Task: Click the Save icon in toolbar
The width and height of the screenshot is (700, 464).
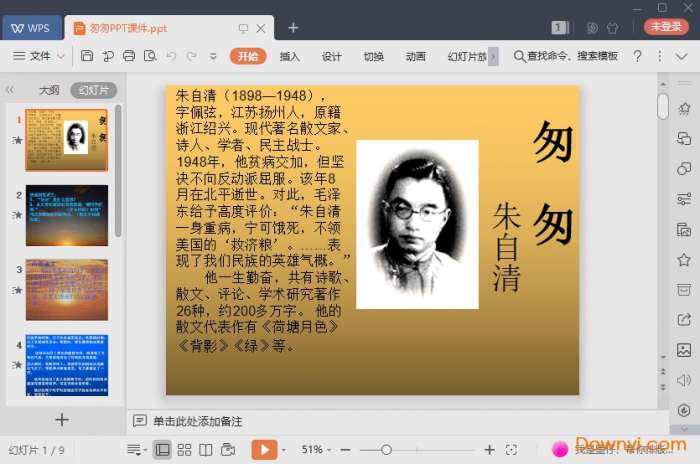Action: pyautogui.click(x=87, y=56)
